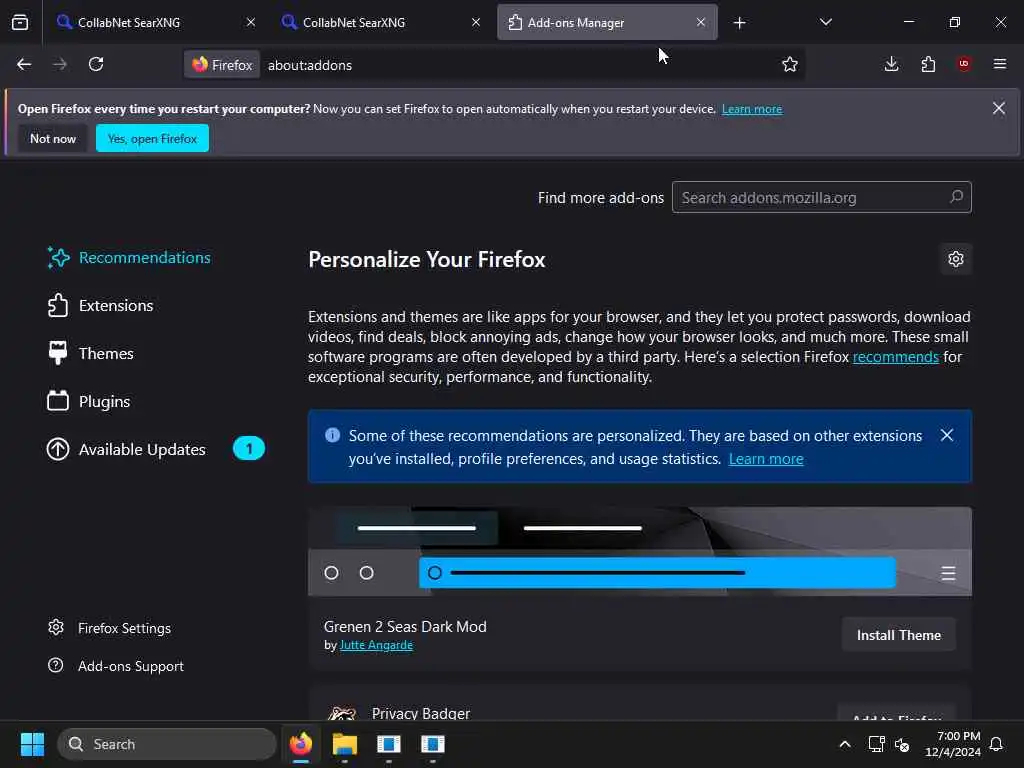
Task: Open the startup notification Learn more link
Action: [752, 109]
